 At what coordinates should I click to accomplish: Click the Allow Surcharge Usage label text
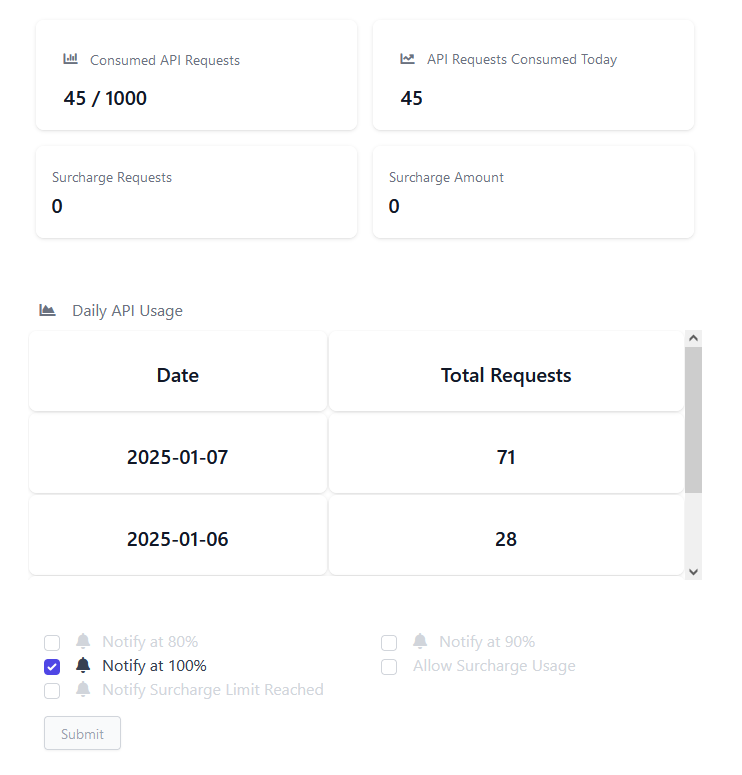click(494, 666)
